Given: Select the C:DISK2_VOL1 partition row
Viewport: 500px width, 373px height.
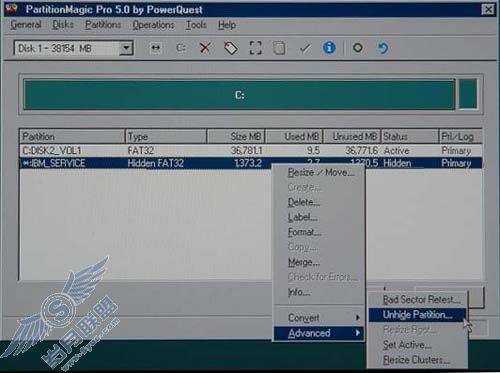Looking at the screenshot, I should 250,151.
